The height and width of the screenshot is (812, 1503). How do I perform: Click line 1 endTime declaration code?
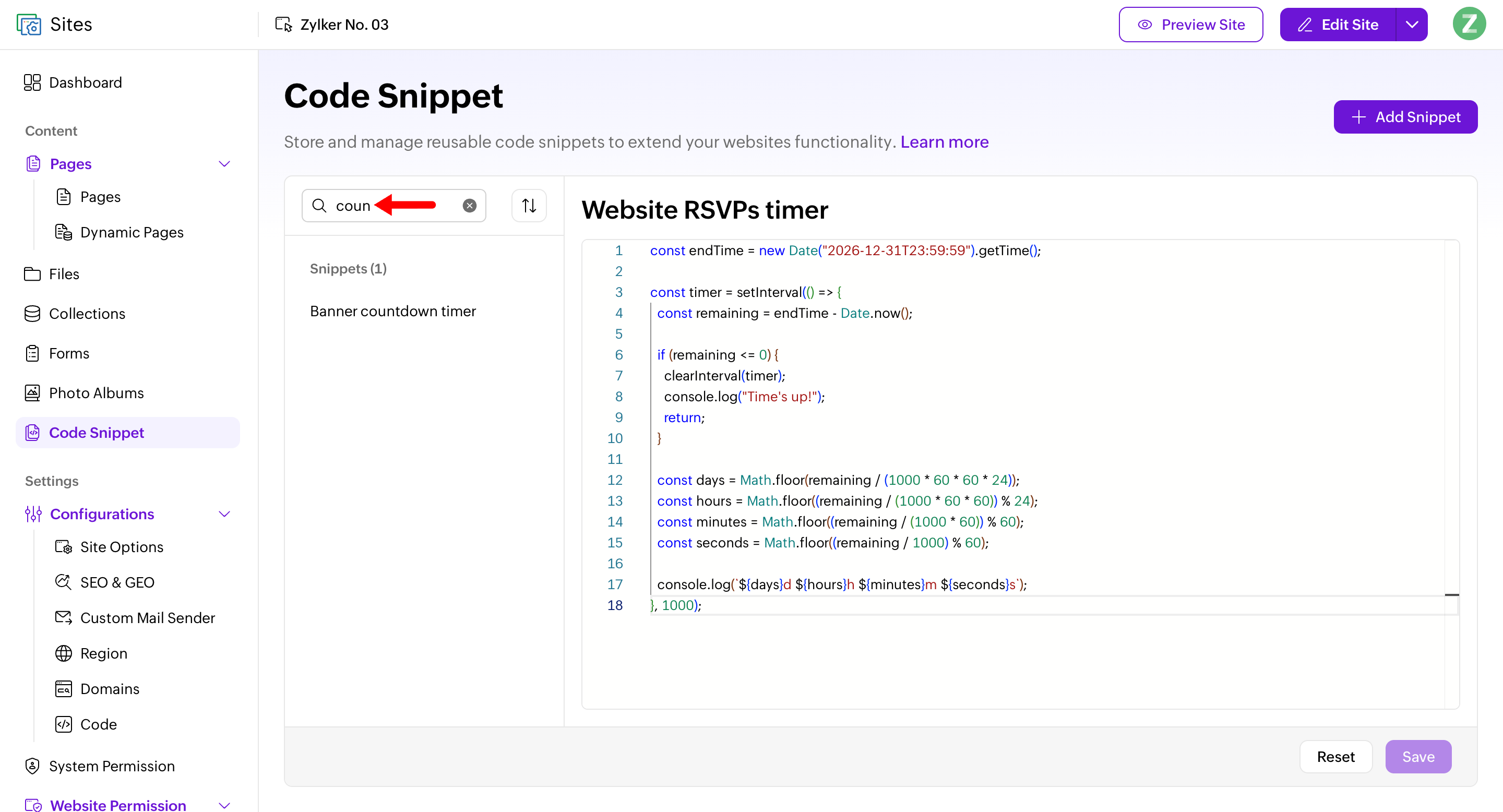[845, 251]
